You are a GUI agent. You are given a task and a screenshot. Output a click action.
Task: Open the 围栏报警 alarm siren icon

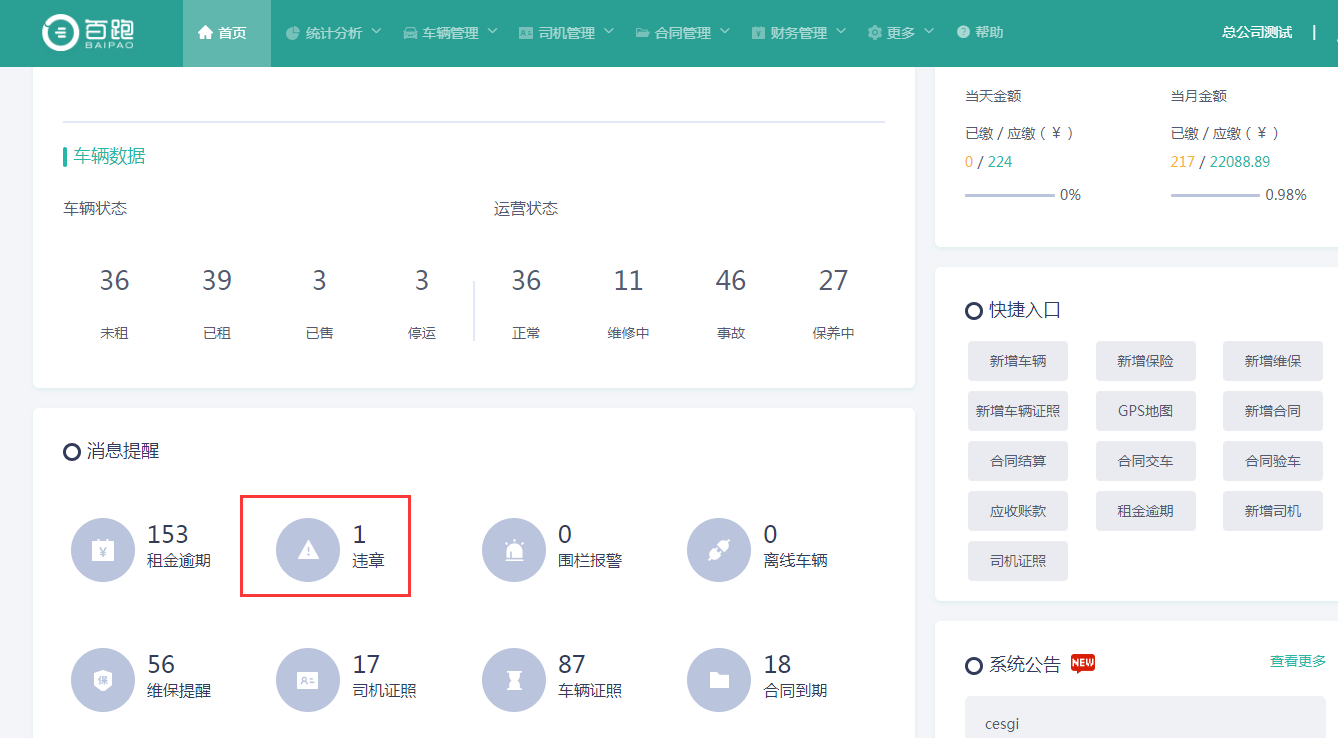[x=514, y=550]
